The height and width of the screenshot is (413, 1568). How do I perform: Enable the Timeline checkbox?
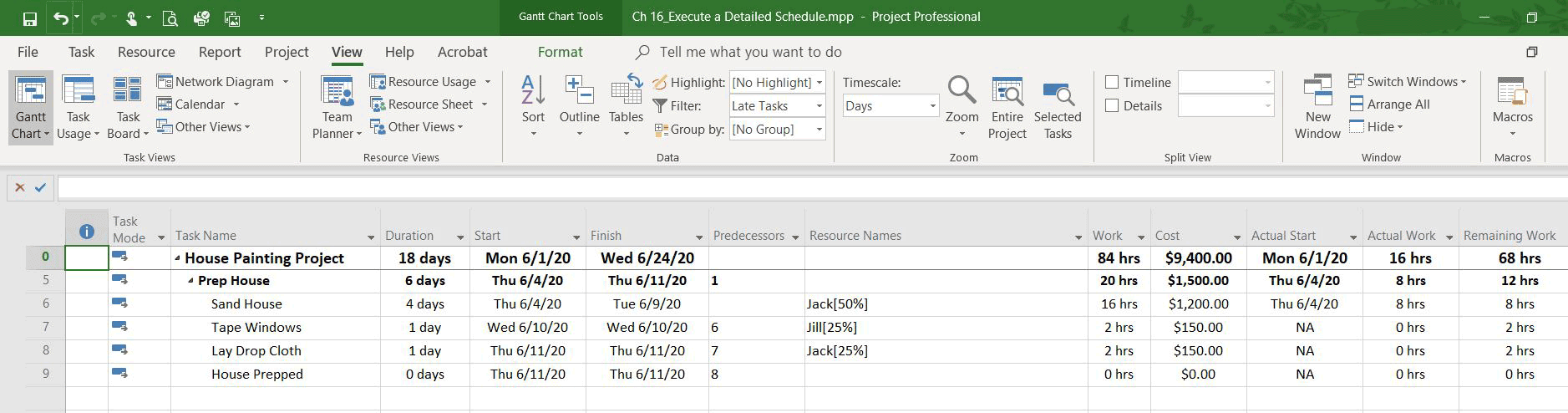(x=1112, y=82)
